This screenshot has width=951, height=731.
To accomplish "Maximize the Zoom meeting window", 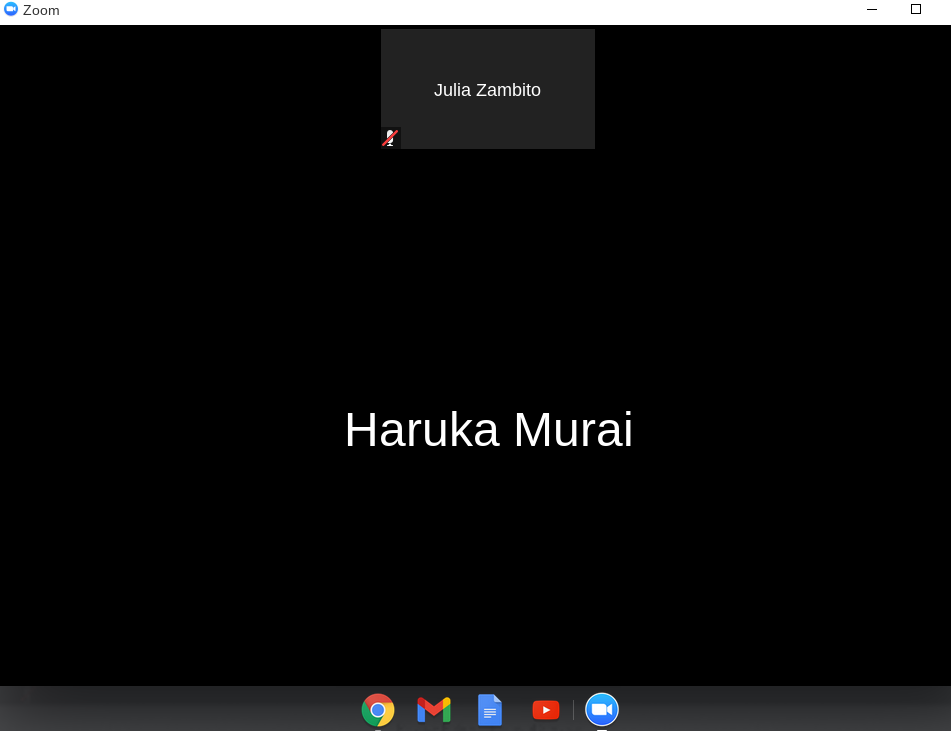I will 916,10.
